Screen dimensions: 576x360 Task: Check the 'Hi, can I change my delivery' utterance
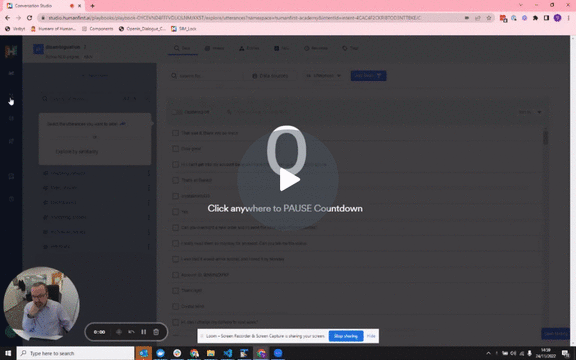click(x=175, y=322)
